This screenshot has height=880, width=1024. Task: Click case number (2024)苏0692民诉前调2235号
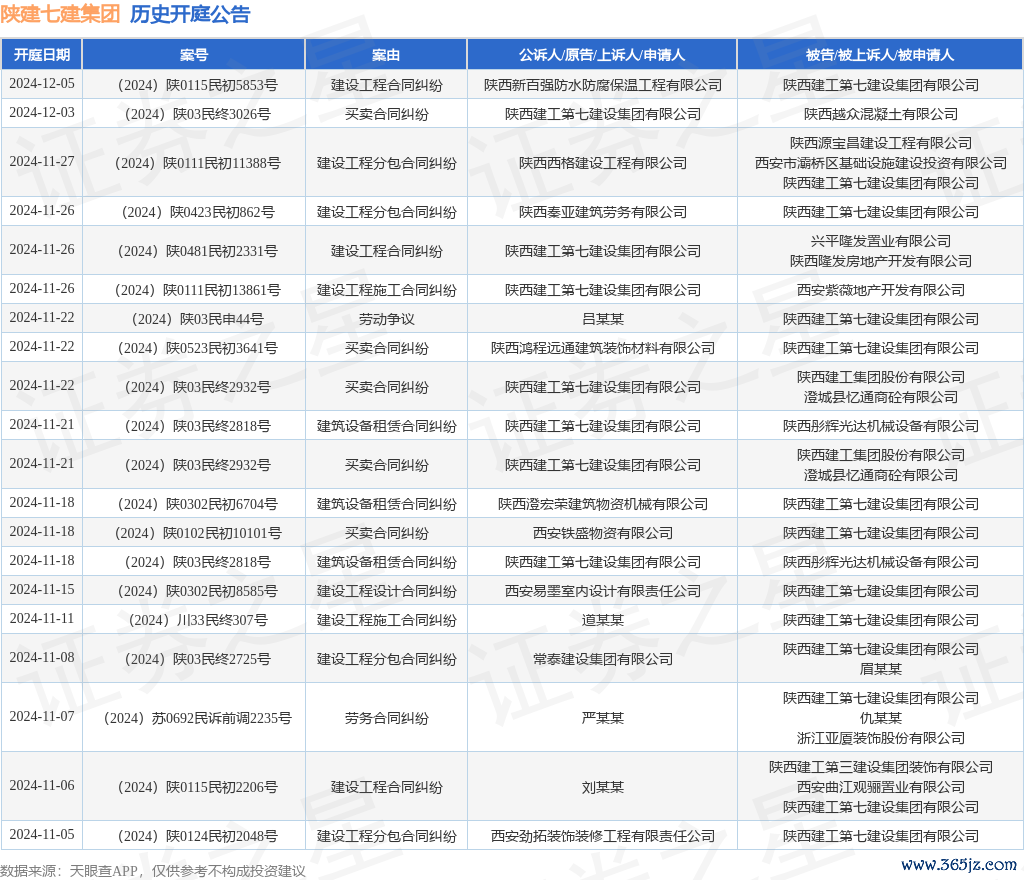pos(197,719)
